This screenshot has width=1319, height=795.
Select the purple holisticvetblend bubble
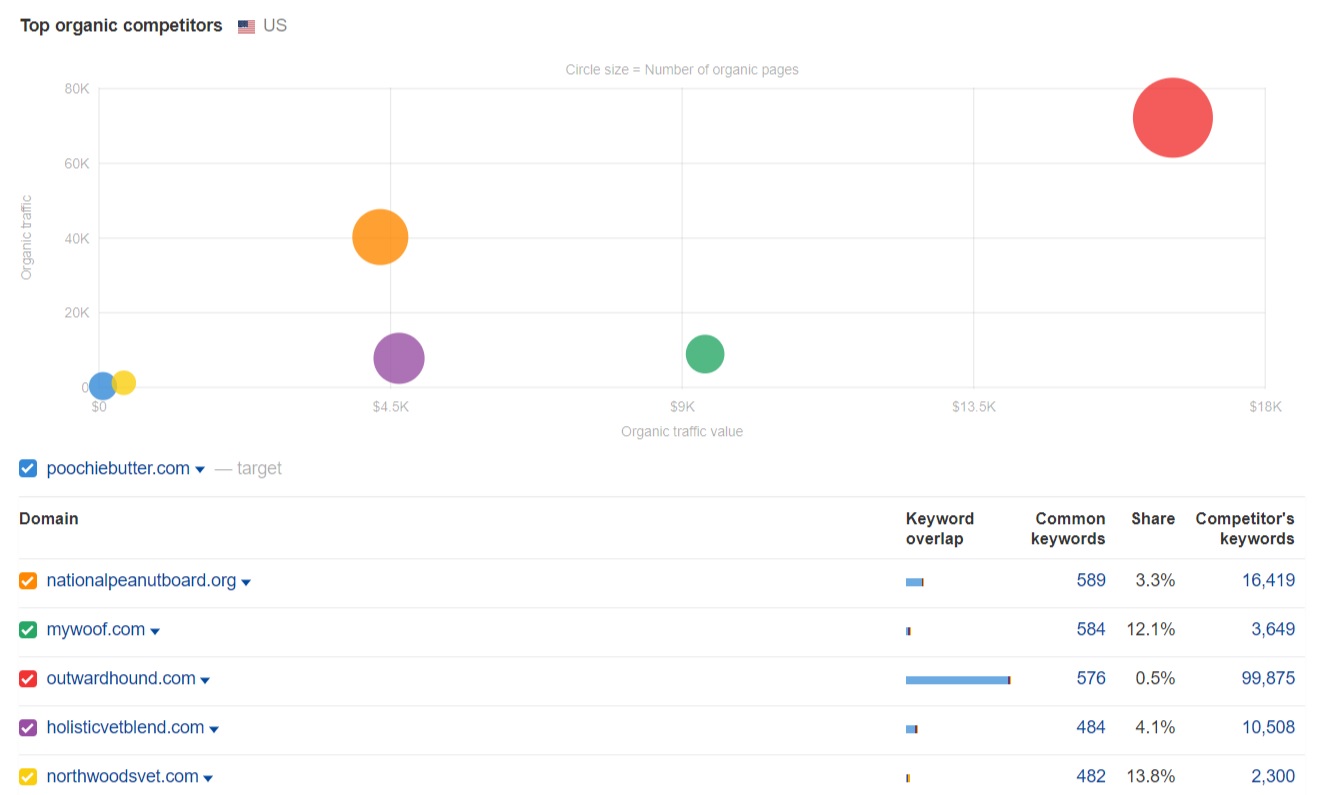click(399, 358)
